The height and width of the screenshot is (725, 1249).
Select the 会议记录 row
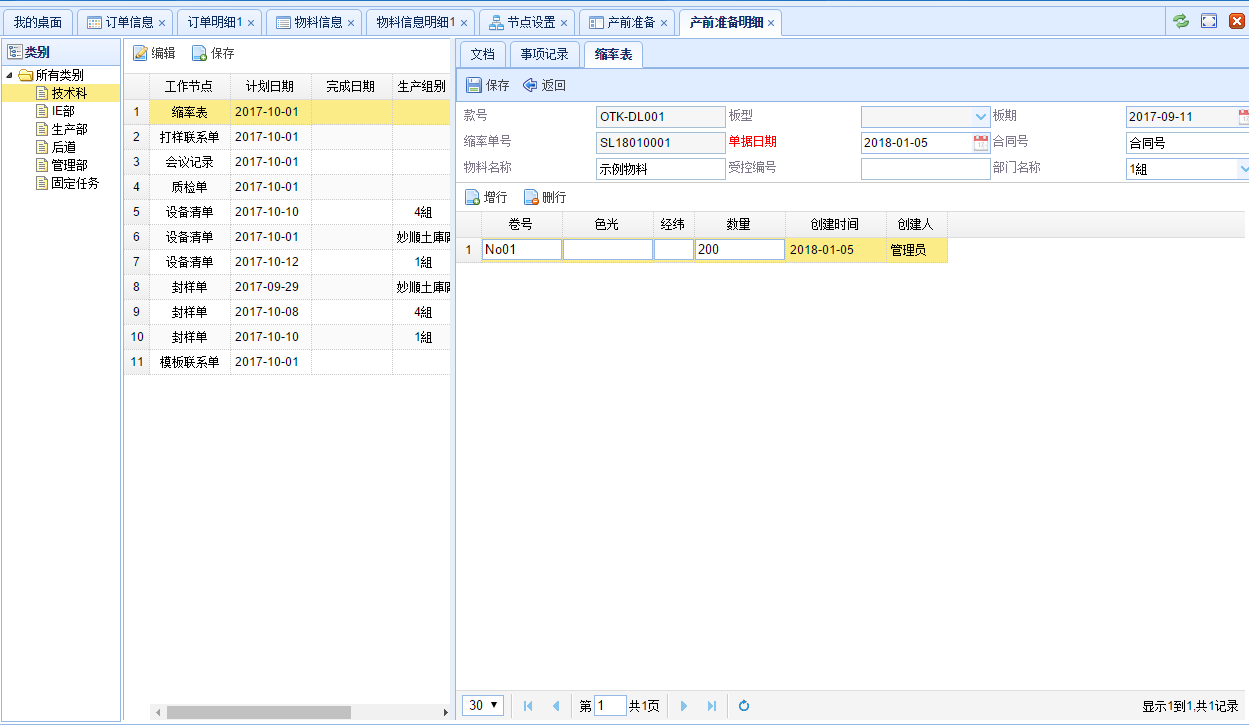click(x=287, y=162)
